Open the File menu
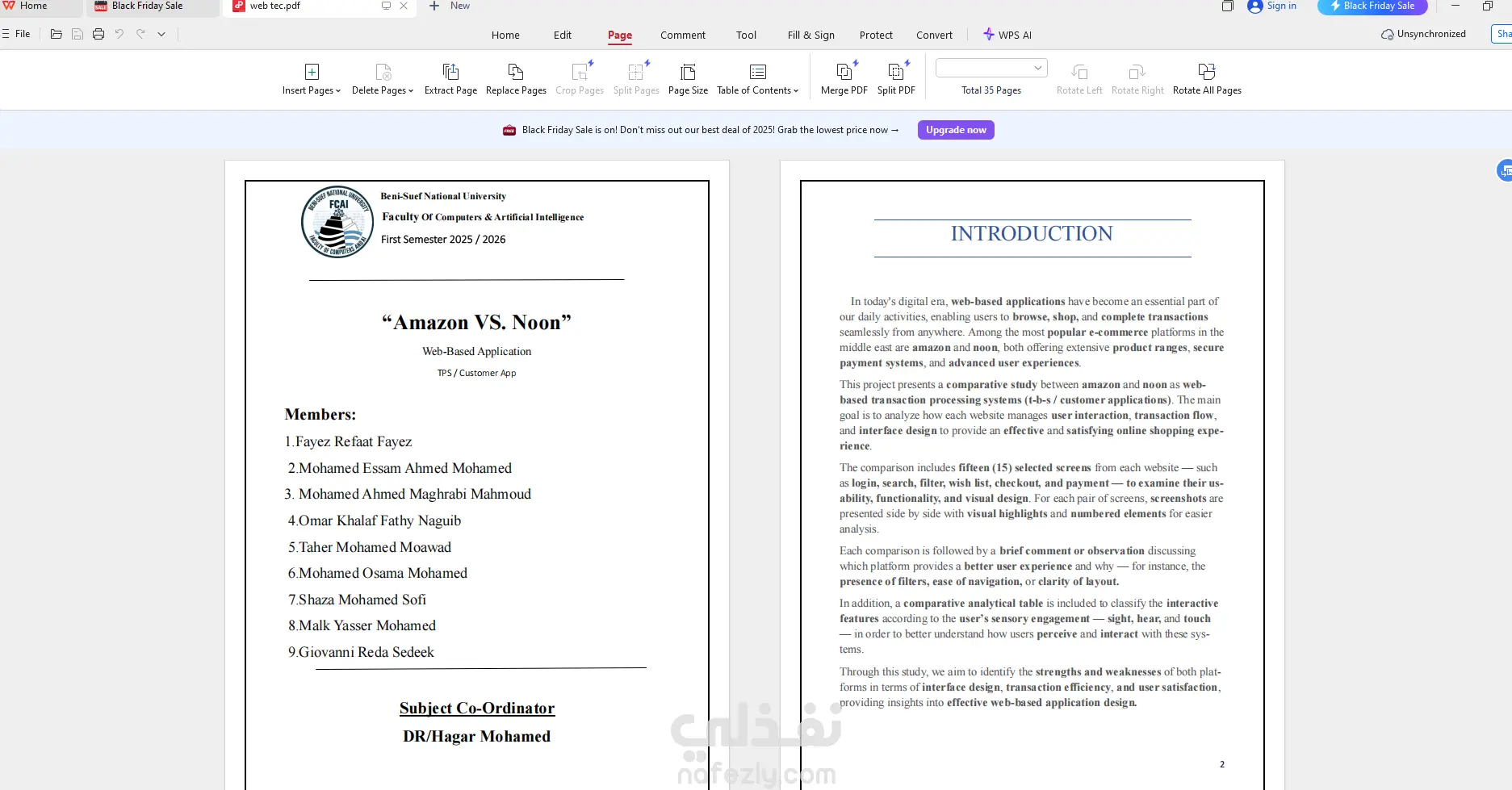1512x790 pixels. pos(17,34)
